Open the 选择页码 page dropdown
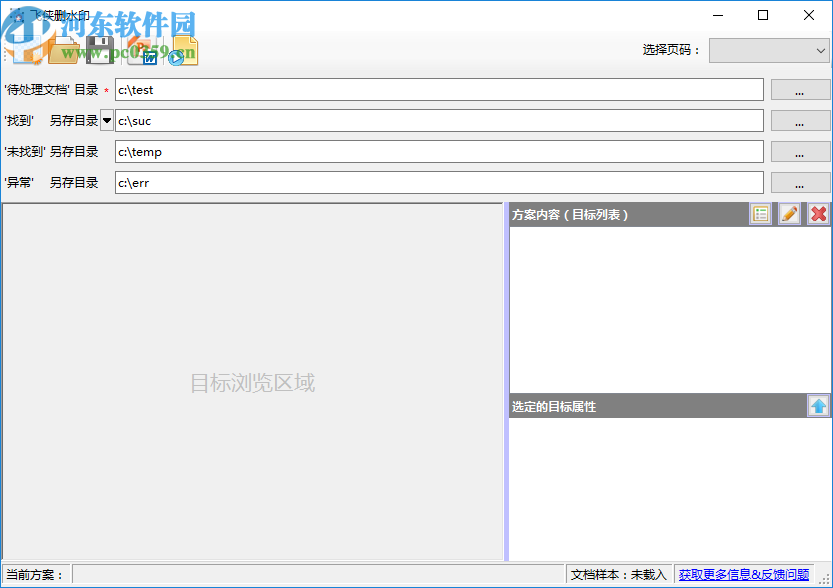 click(x=769, y=50)
